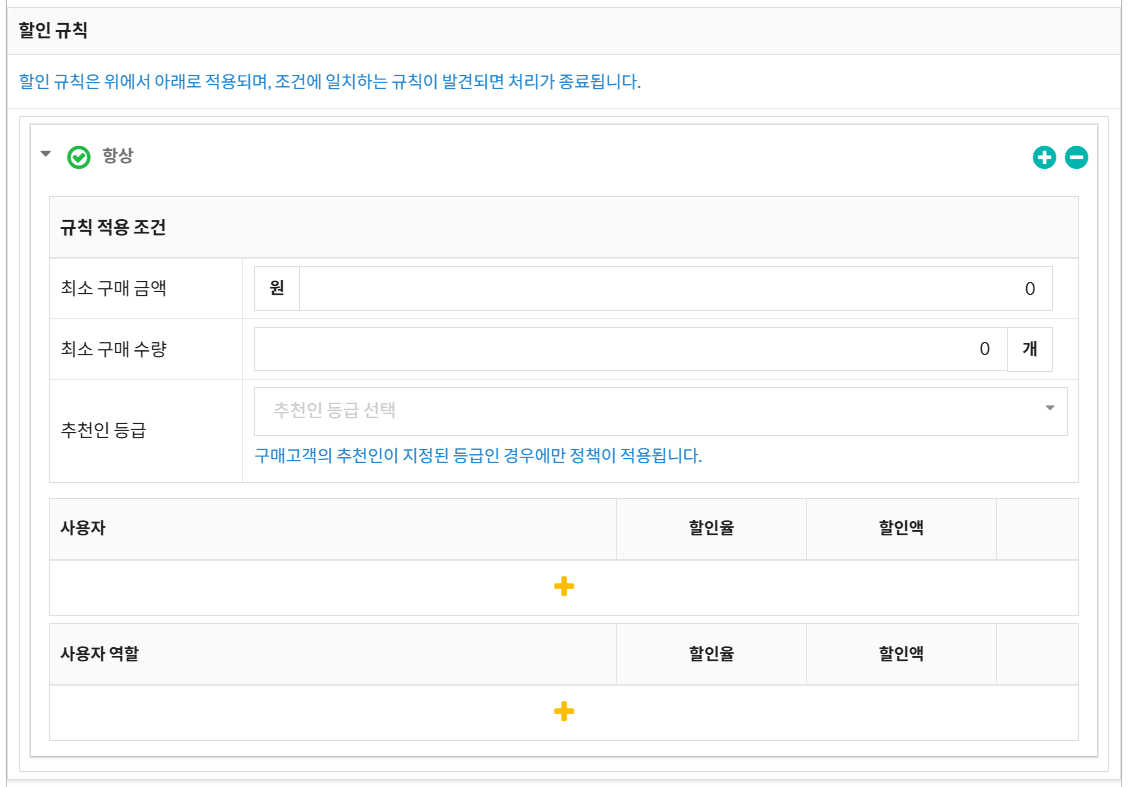Click the dropdown arrow in 추천인 등급 field

pyautogui.click(x=1050, y=408)
